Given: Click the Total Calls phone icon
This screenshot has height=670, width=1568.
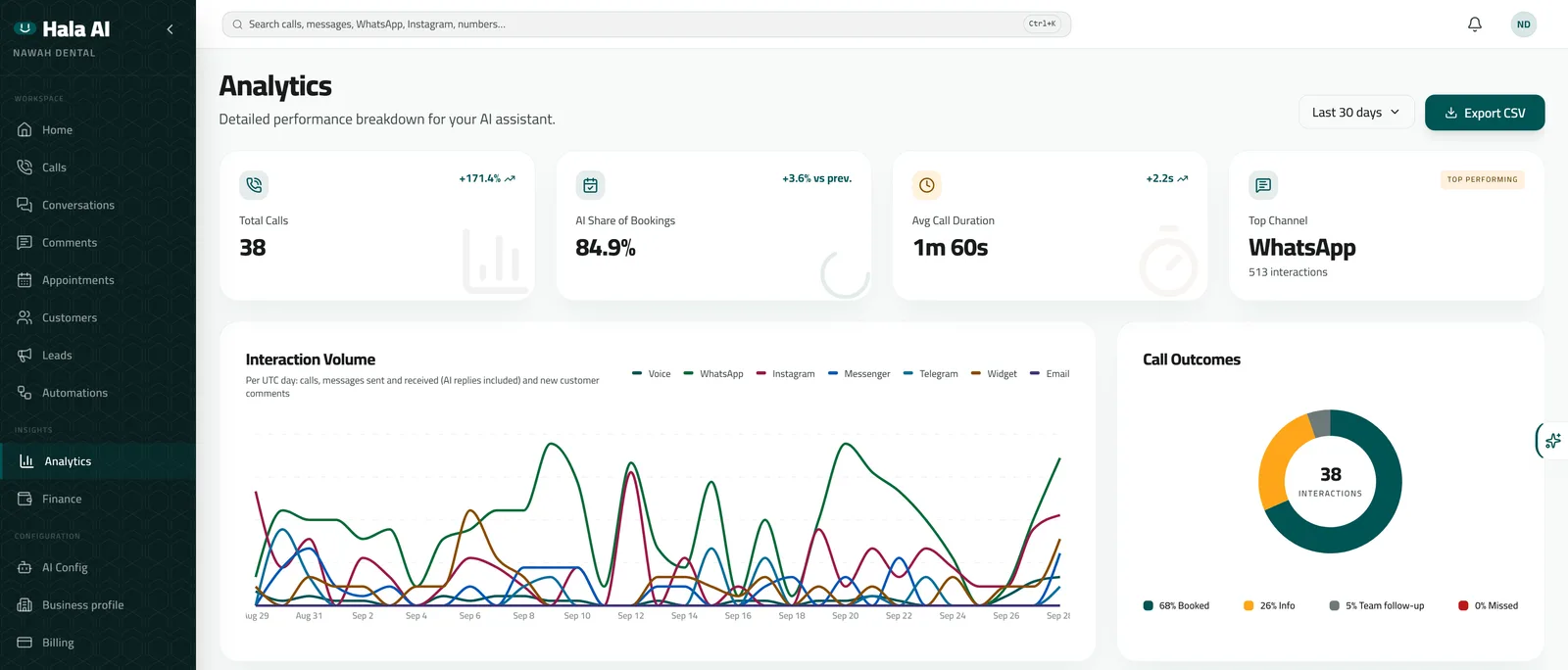Looking at the screenshot, I should (254, 184).
